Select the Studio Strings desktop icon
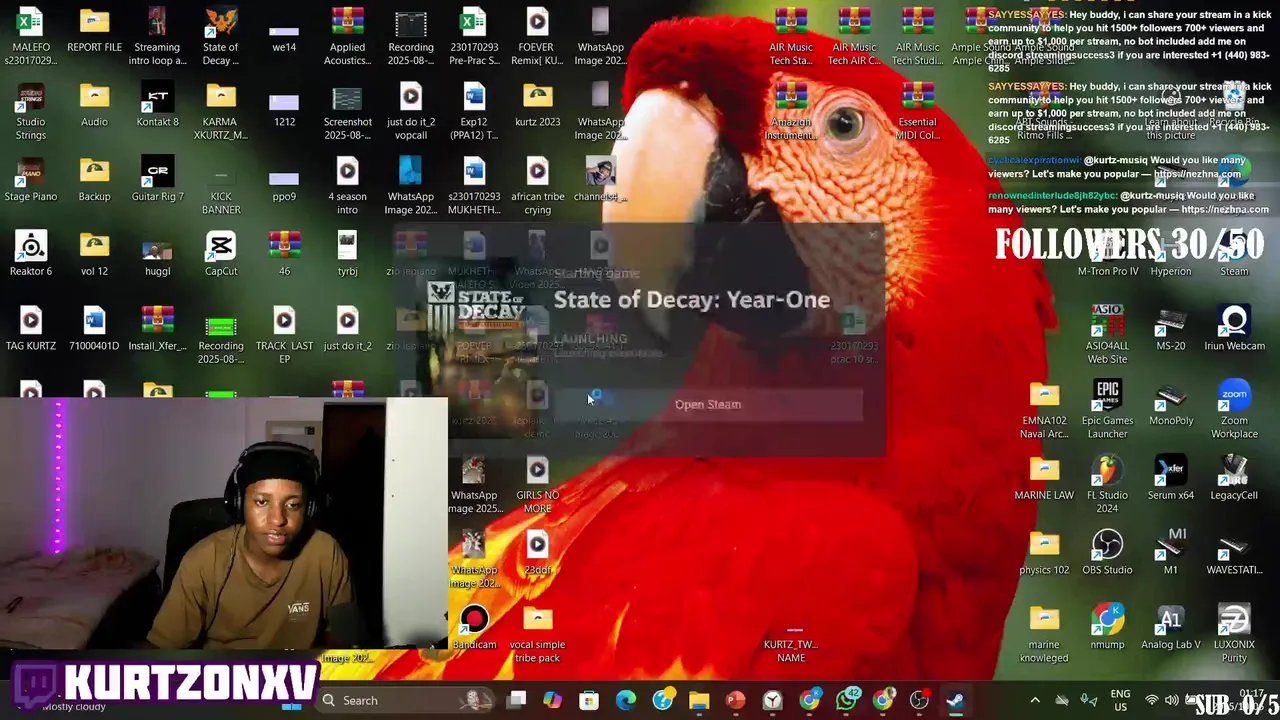 click(31, 111)
